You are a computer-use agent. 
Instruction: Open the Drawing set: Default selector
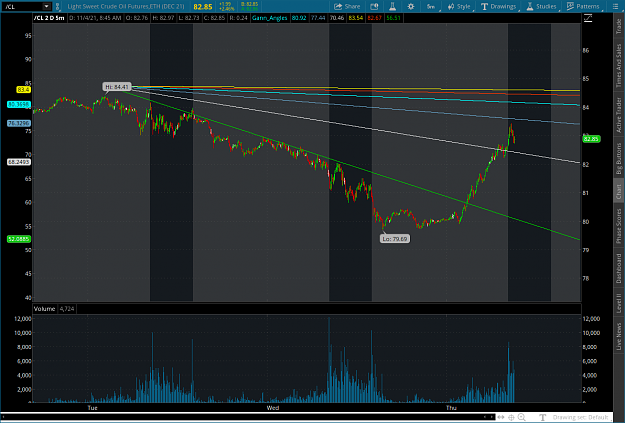coord(580,417)
